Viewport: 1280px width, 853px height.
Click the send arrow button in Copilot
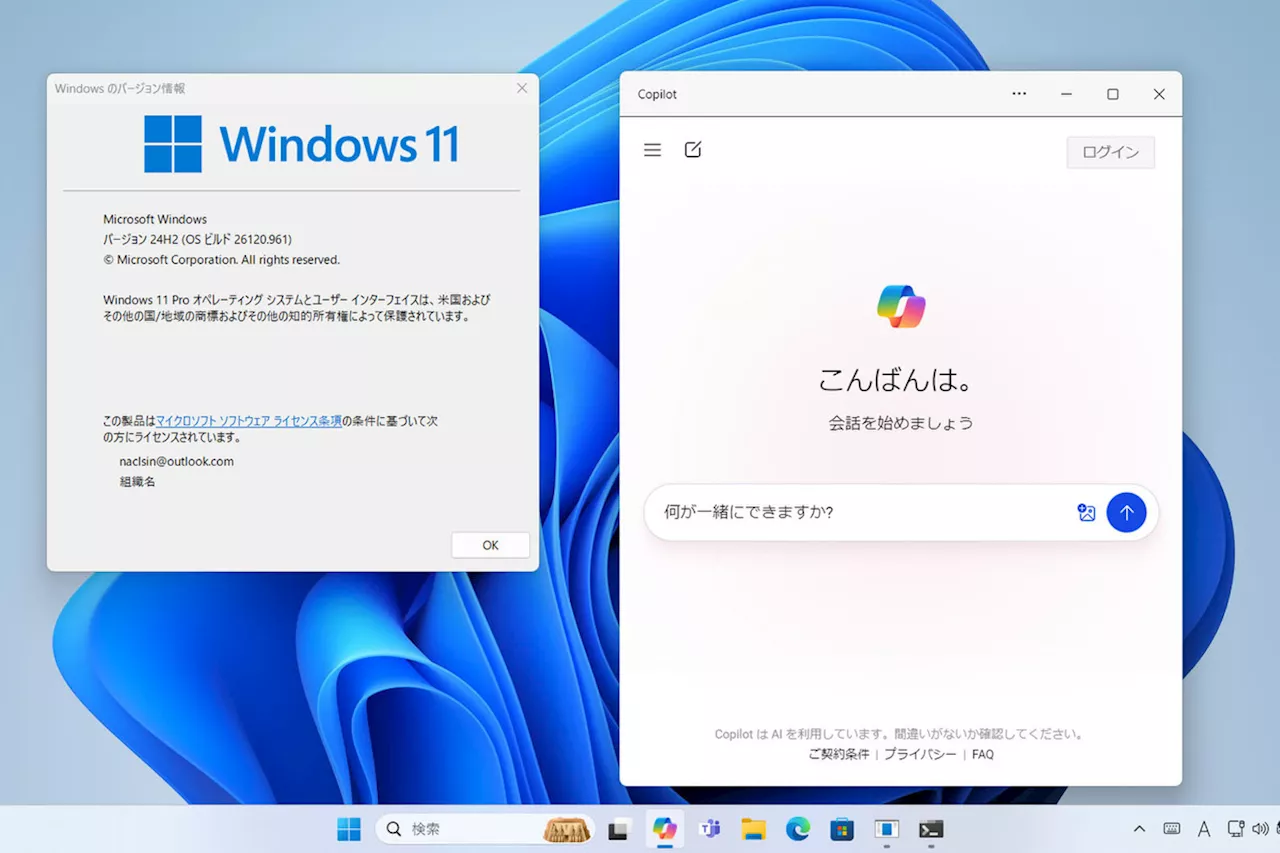(1126, 513)
